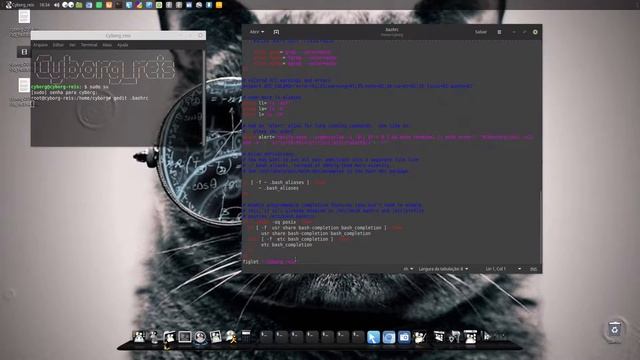The width and height of the screenshot is (640, 360).
Task: Click the figlet line at the end of .bashrc
Action: point(270,262)
